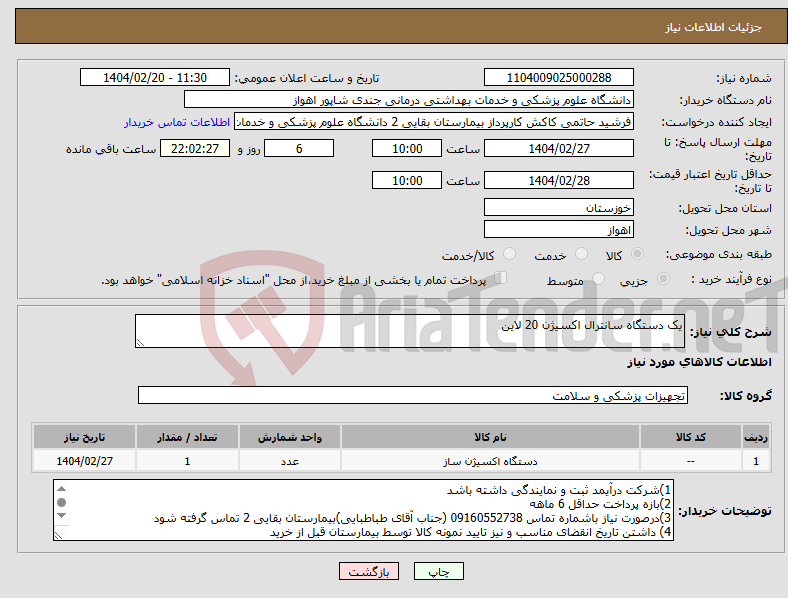Select the کالا/خدمت radio button

pyautogui.click(x=510, y=254)
